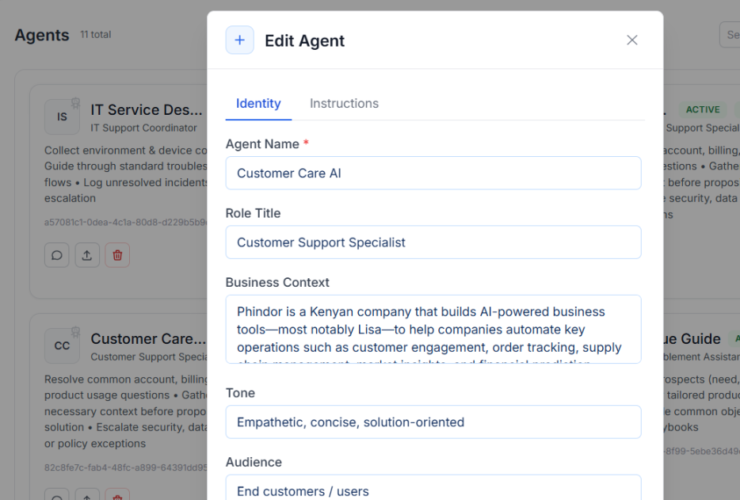Click the IS avatar icon
The height and width of the screenshot is (500, 740).
click(x=62, y=117)
